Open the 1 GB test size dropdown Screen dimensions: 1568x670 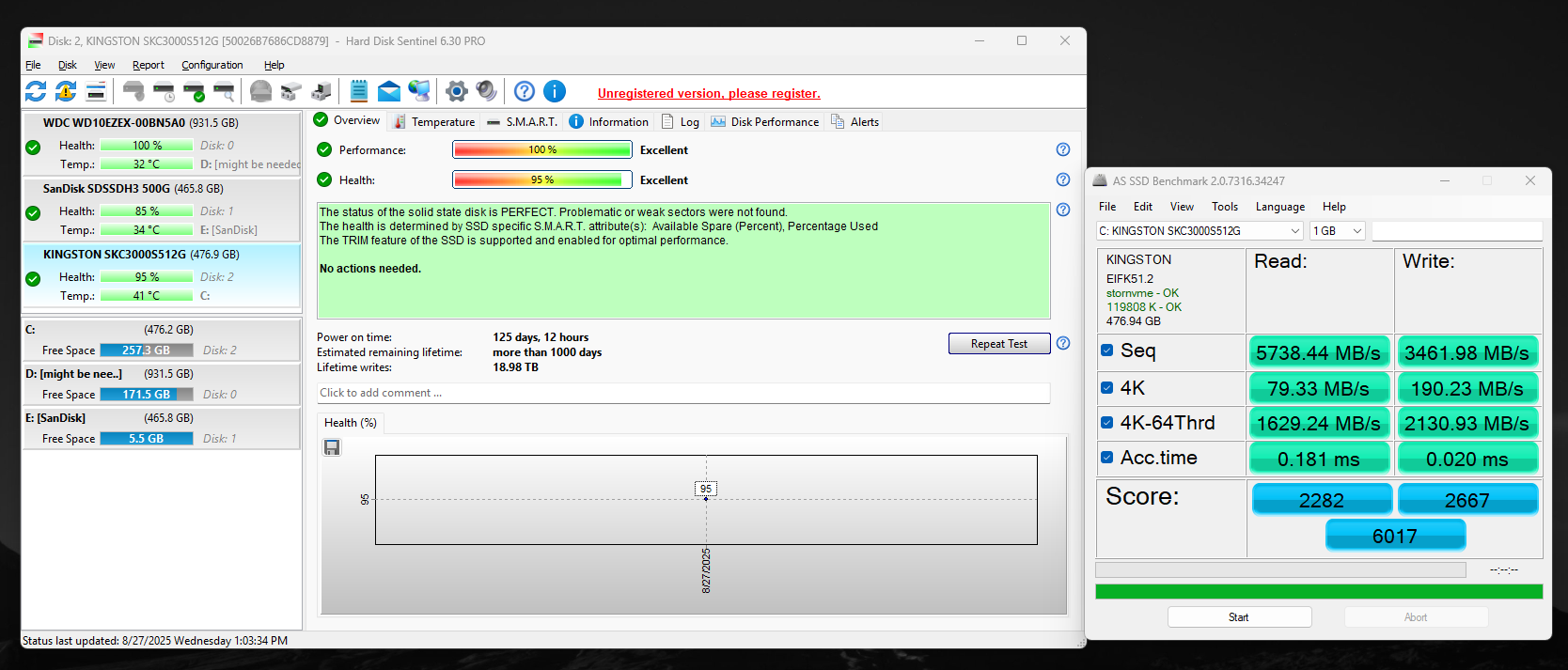[1338, 230]
